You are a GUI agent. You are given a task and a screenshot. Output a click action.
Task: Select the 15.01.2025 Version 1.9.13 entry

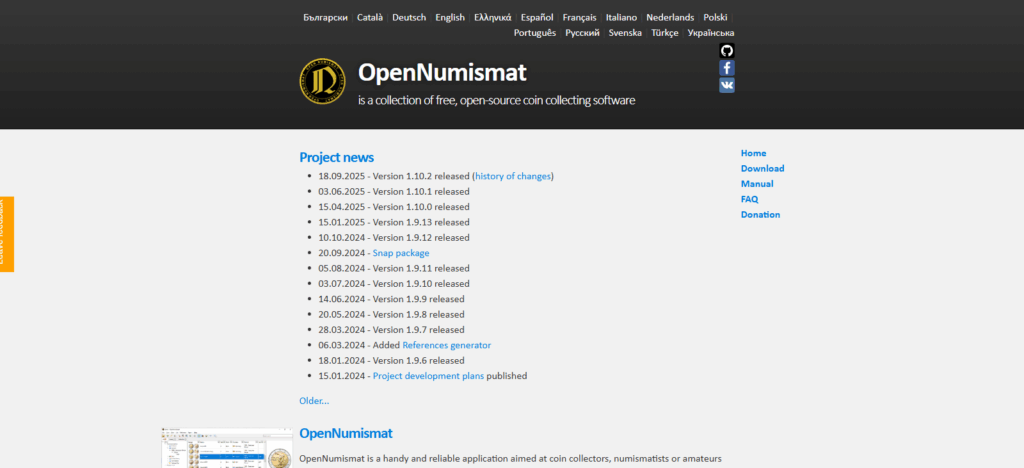pyautogui.click(x=394, y=223)
